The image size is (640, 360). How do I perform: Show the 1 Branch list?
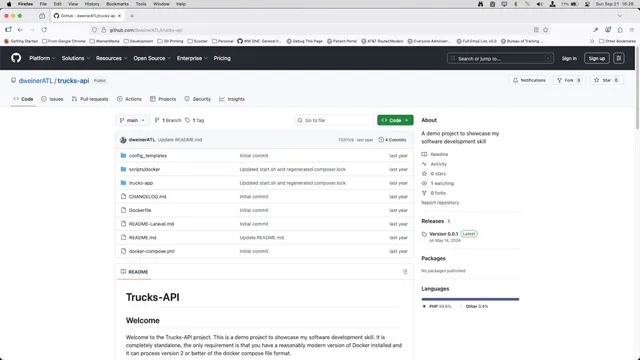click(x=168, y=120)
